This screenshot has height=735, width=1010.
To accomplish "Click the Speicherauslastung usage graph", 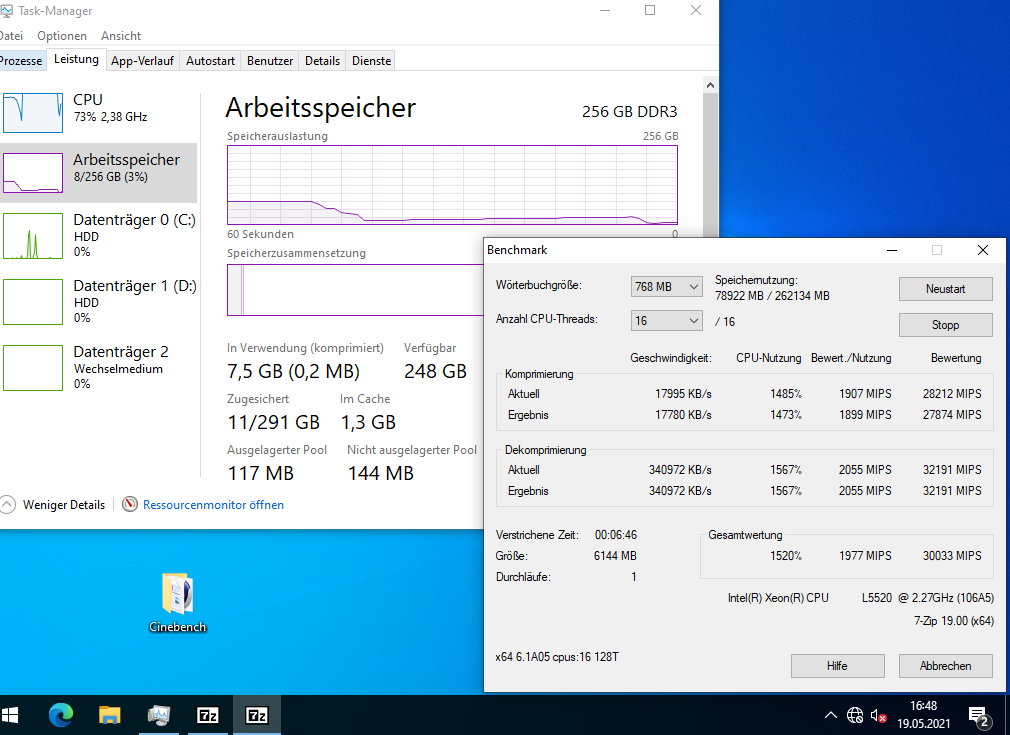I will click(452, 185).
